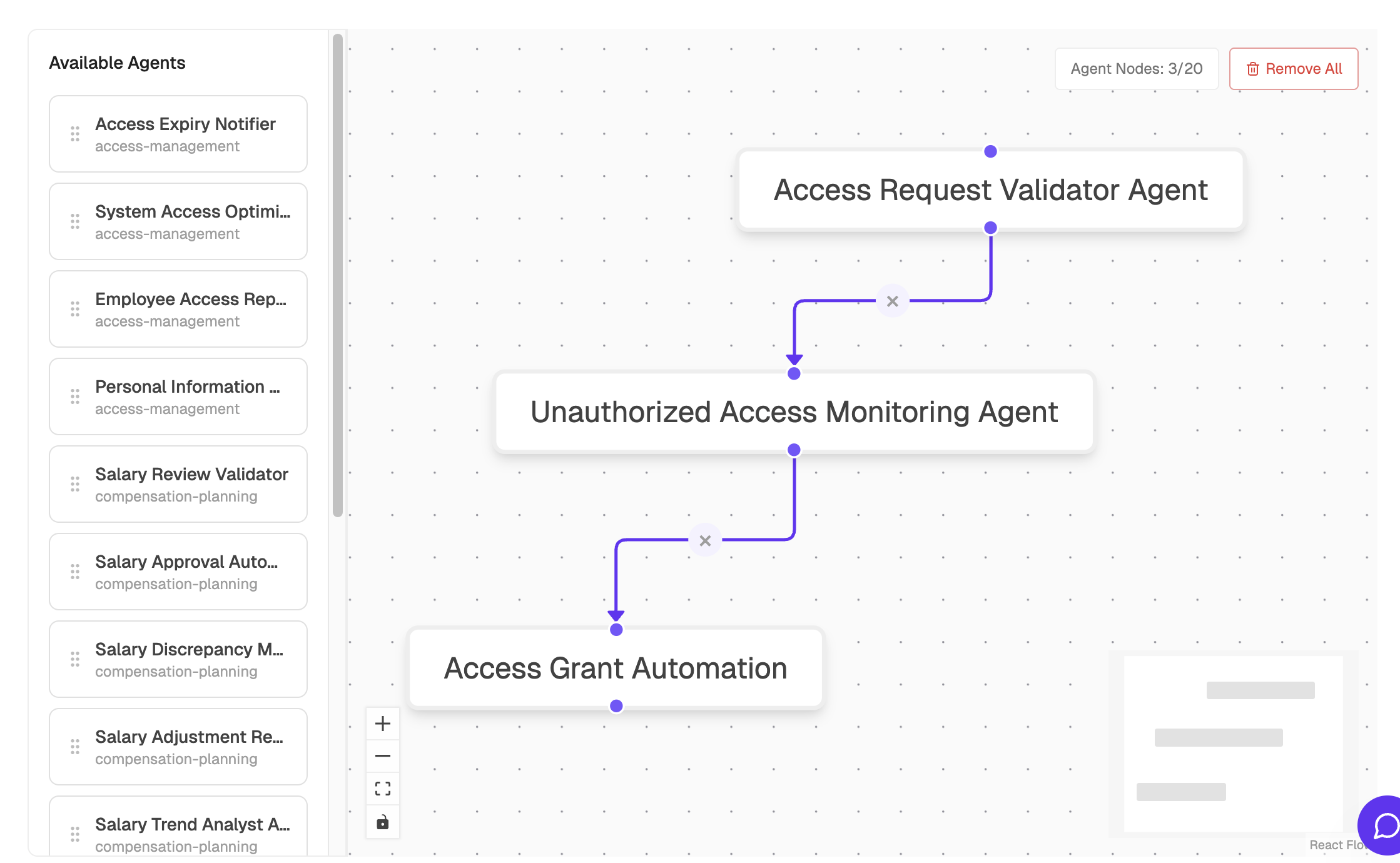Click the Salary Discrepancy M… title
The width and height of the screenshot is (1400, 863).
pos(190,649)
